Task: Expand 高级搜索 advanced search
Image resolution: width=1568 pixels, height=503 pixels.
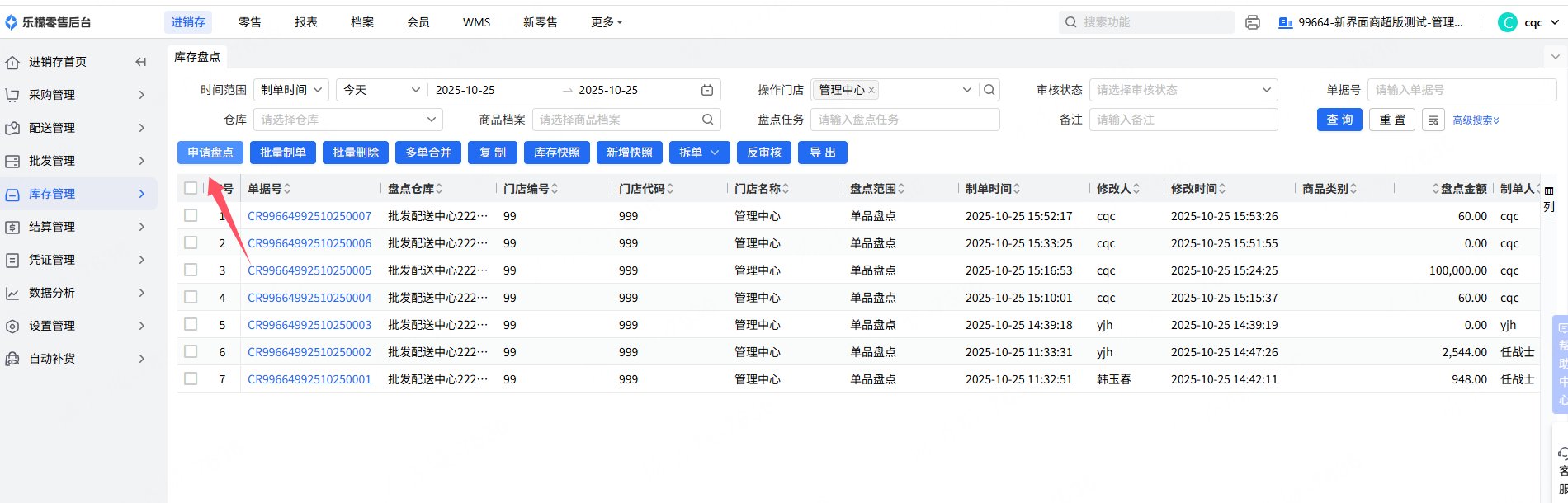Action: coord(1476,120)
